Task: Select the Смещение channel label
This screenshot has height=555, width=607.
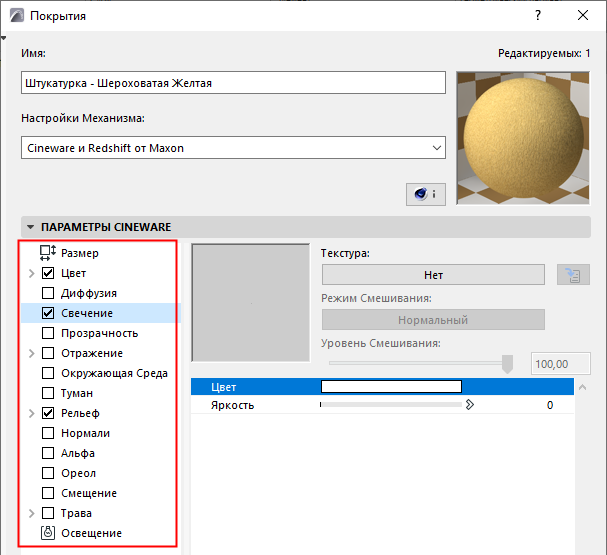Action: [89, 493]
